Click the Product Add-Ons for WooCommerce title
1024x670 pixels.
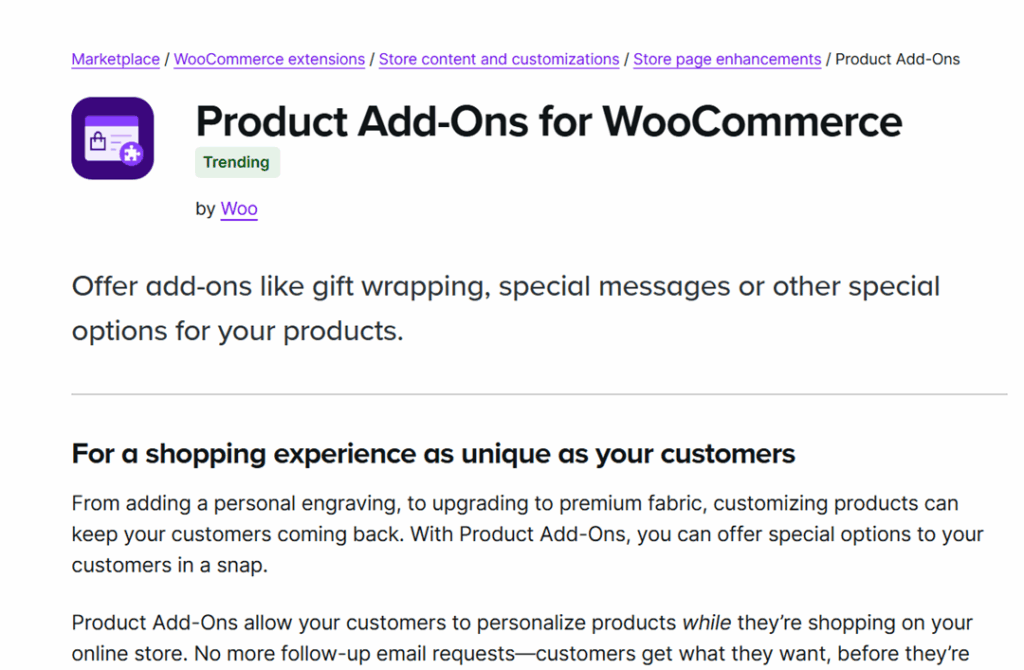pos(549,121)
